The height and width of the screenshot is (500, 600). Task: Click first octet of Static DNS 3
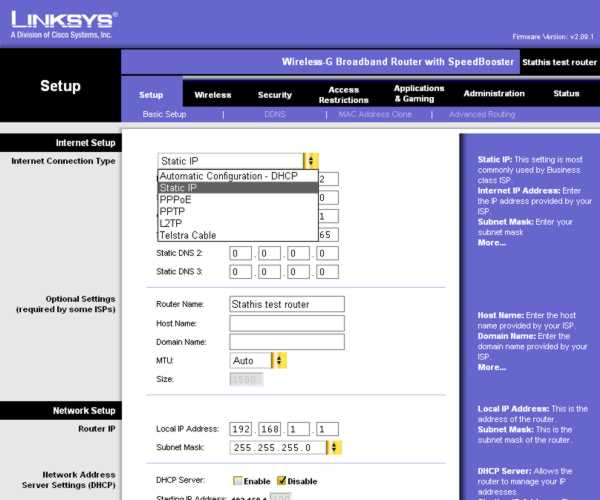pos(240,272)
